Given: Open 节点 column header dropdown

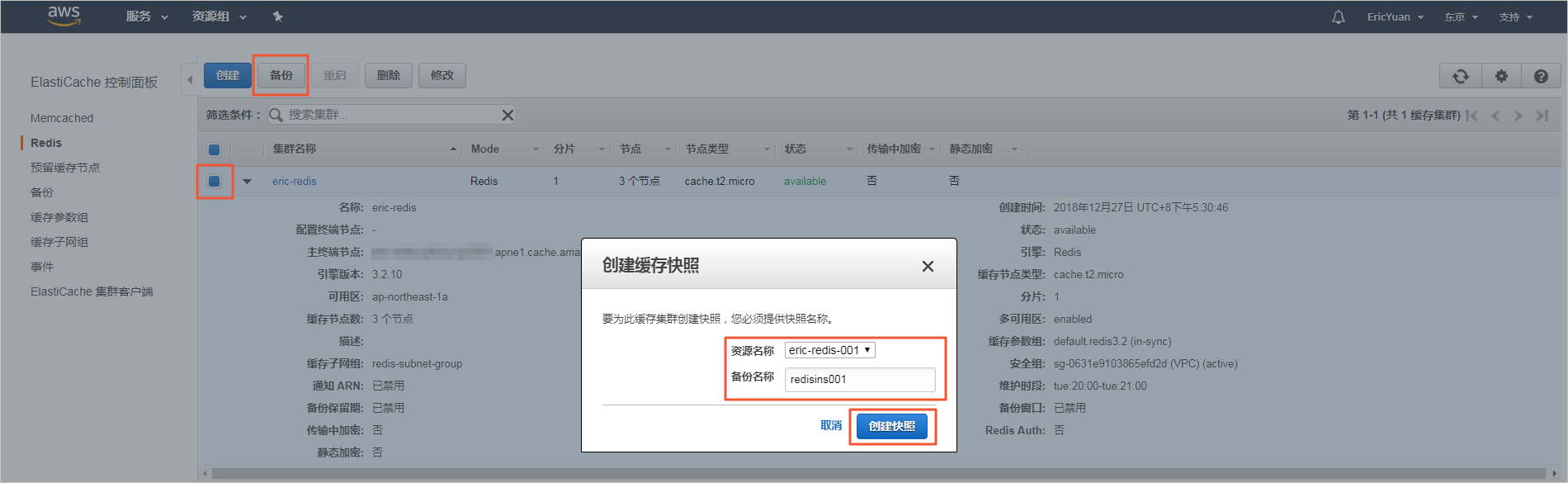Looking at the screenshot, I should pos(668,149).
